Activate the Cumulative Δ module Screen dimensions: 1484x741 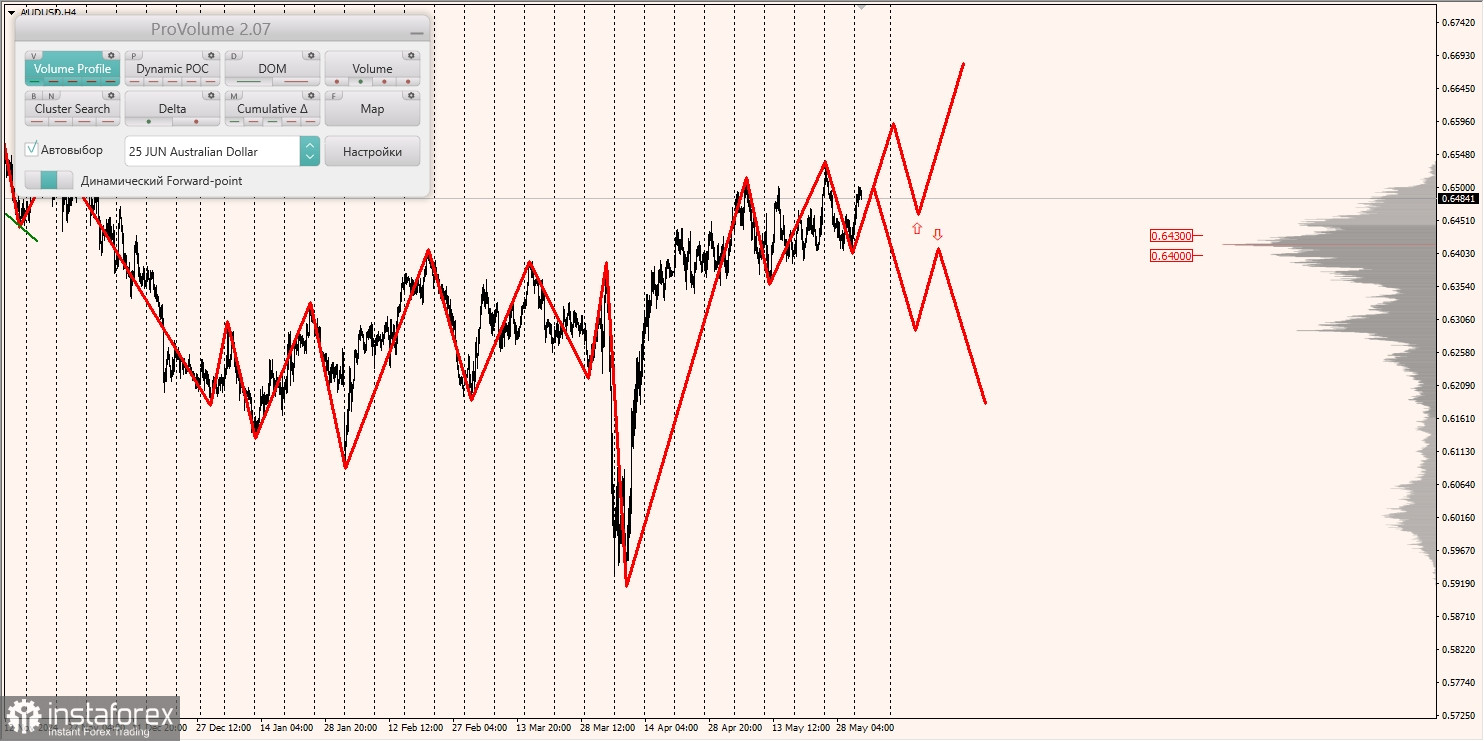coord(272,109)
